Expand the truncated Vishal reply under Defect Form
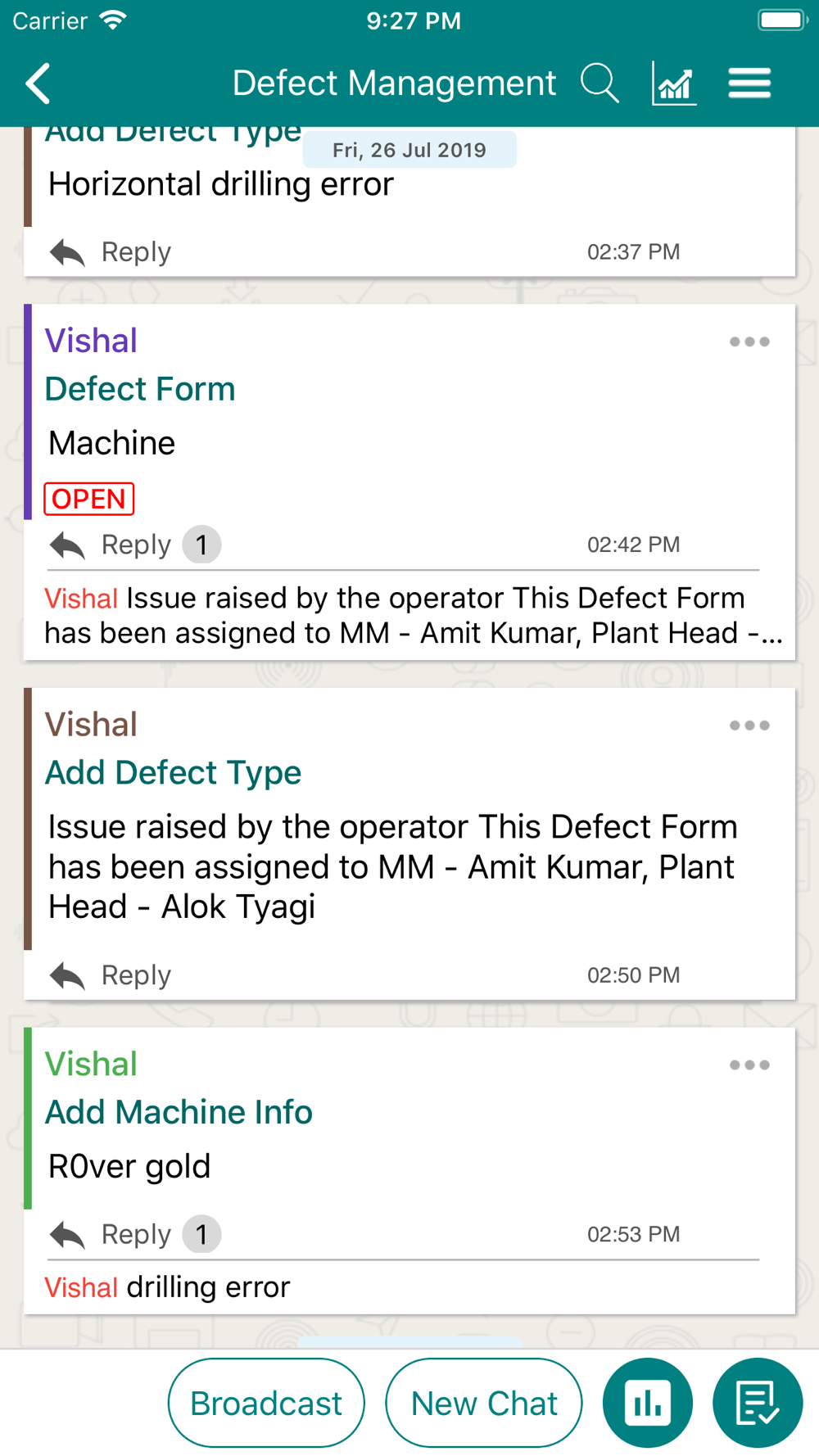The image size is (819, 1456). point(414,616)
